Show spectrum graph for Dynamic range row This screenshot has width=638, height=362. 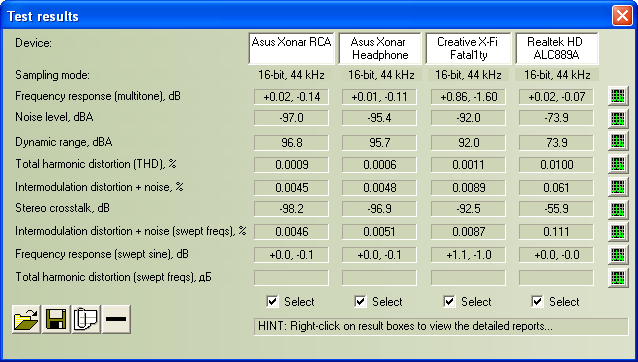point(618,141)
